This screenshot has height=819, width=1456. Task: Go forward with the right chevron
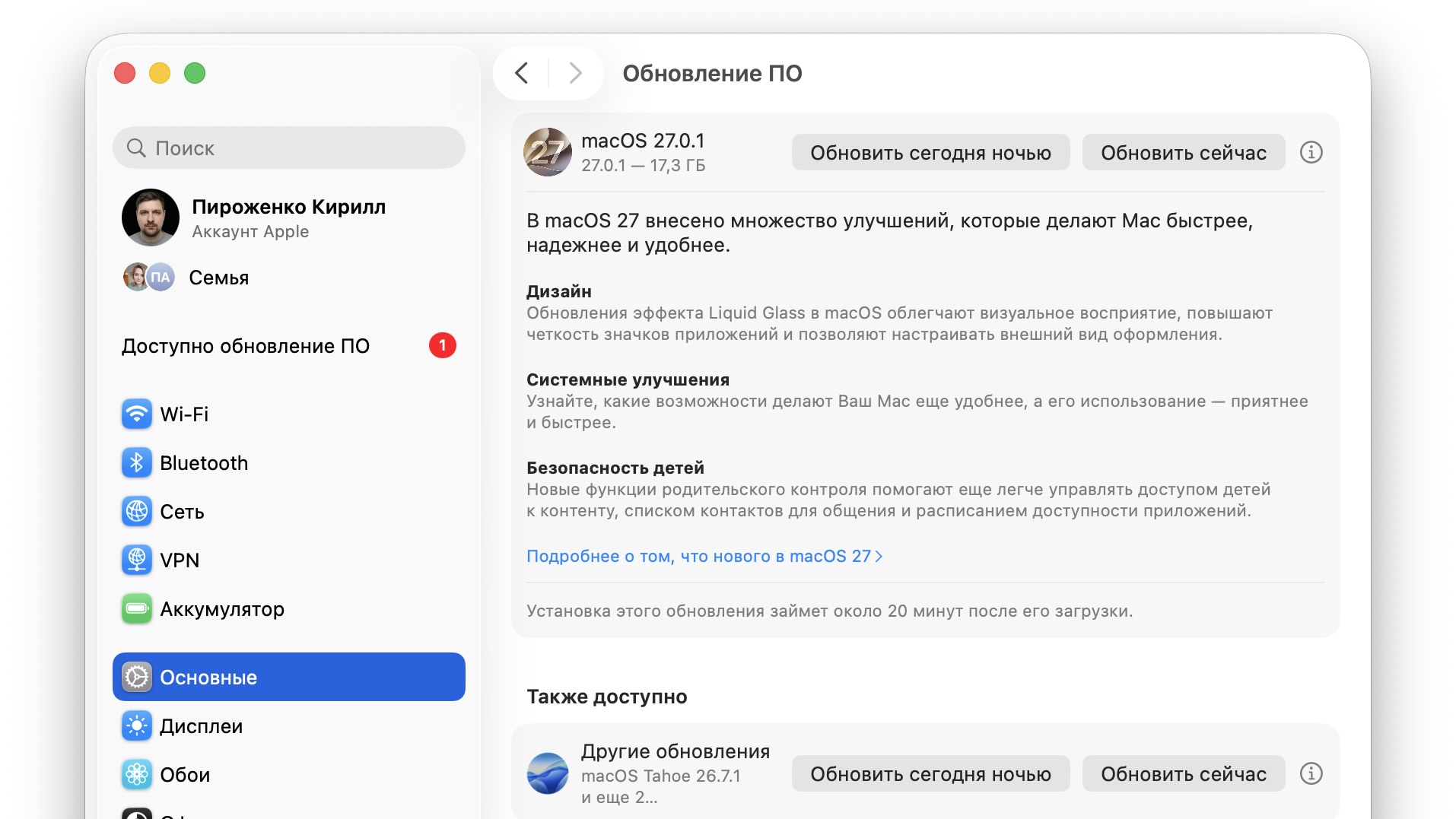576,74
